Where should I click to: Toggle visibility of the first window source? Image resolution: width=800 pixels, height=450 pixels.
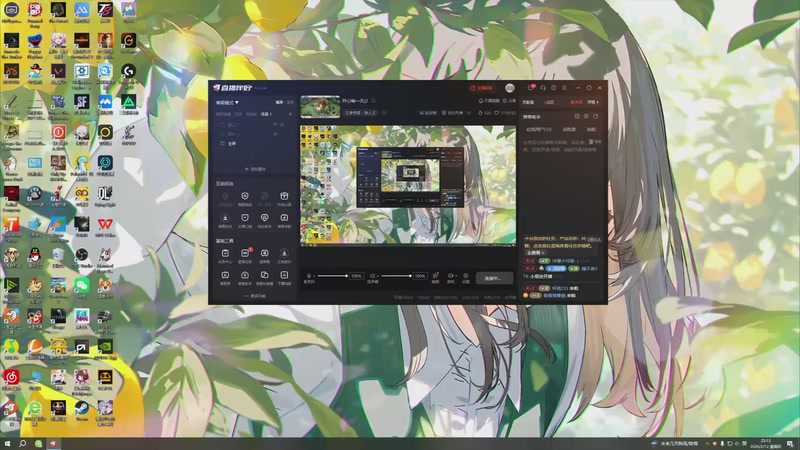tap(282, 125)
